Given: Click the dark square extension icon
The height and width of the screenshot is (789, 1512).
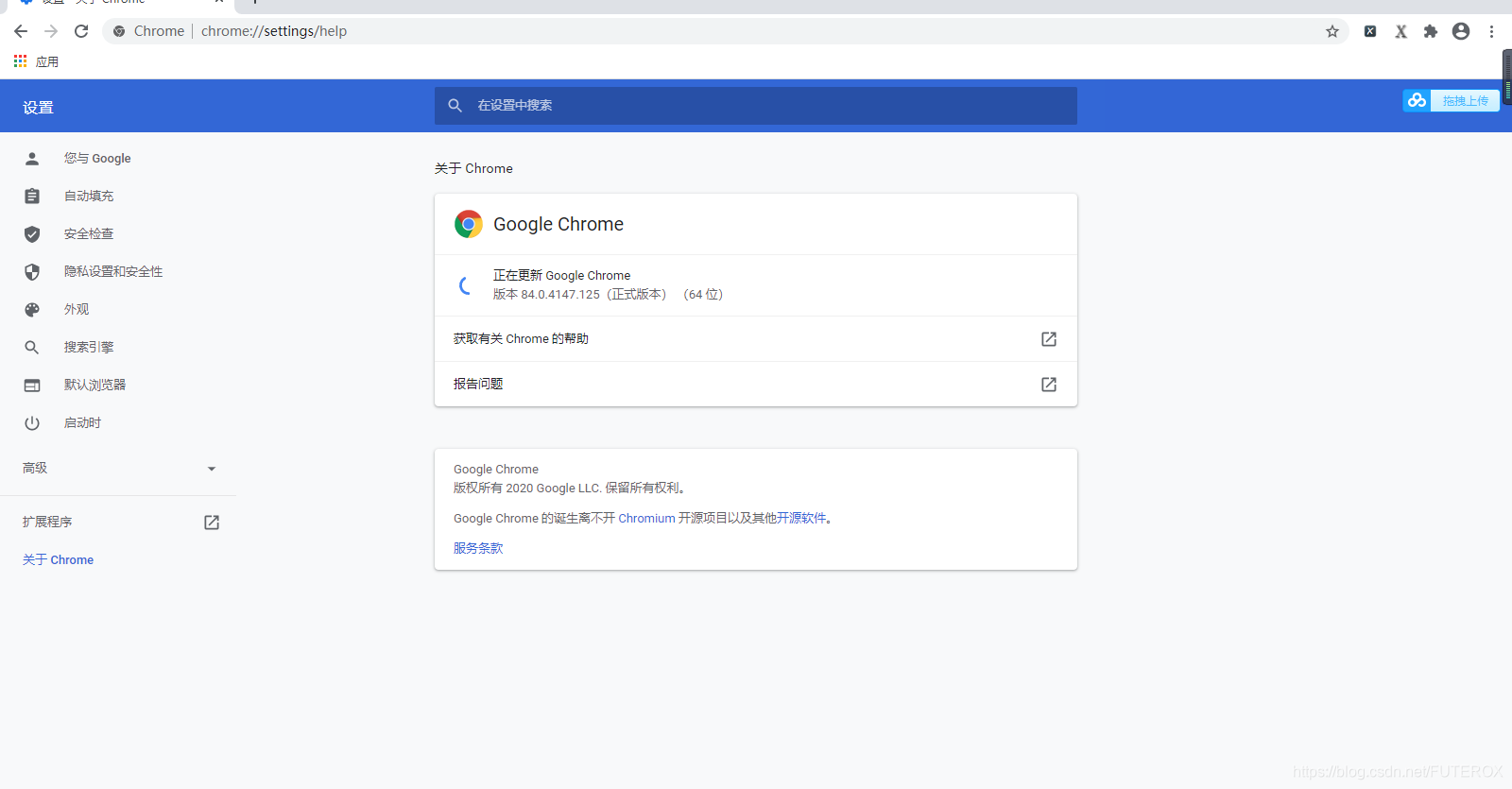Looking at the screenshot, I should (x=1370, y=31).
